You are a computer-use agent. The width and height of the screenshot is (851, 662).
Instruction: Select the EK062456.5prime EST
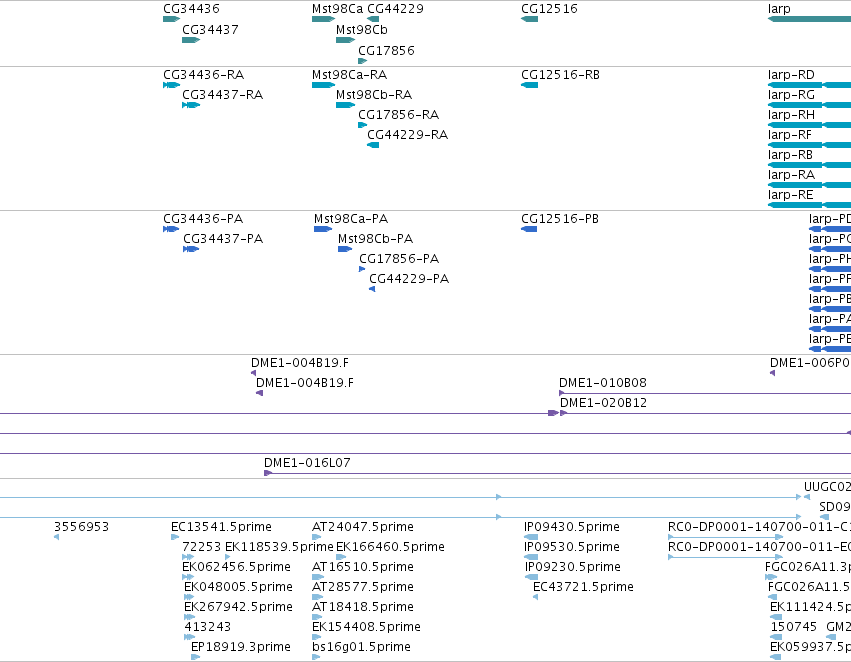(x=188, y=577)
